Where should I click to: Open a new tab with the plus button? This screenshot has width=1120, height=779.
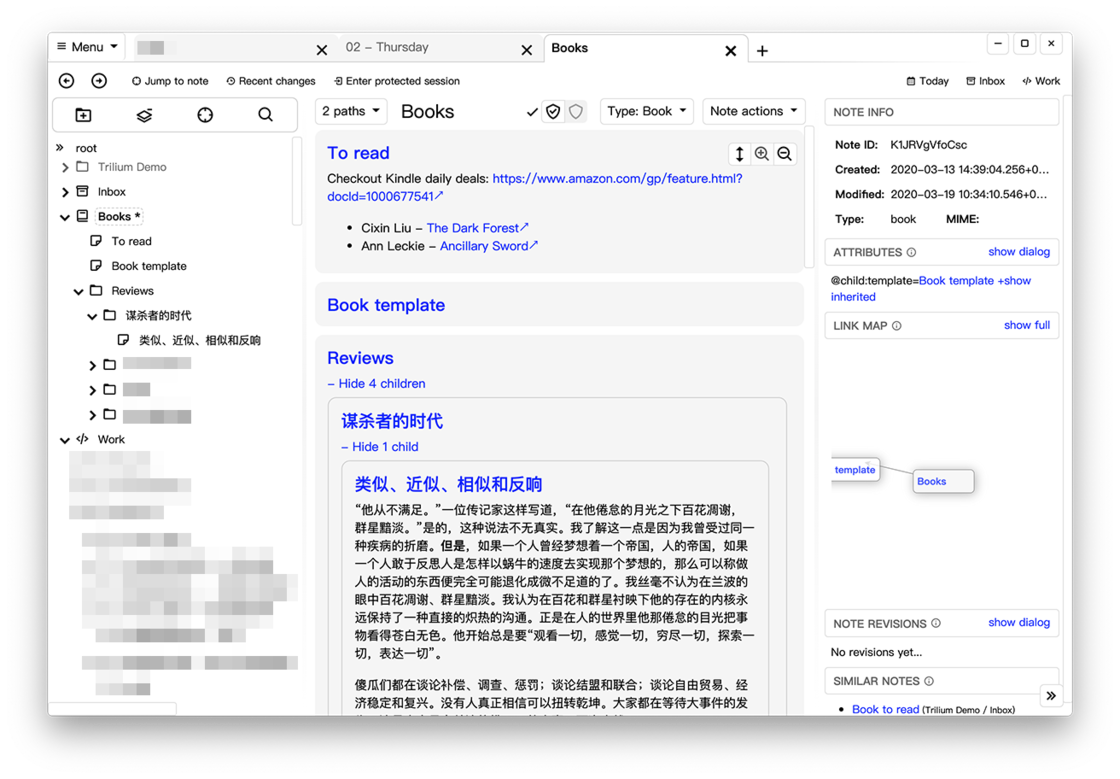point(762,50)
